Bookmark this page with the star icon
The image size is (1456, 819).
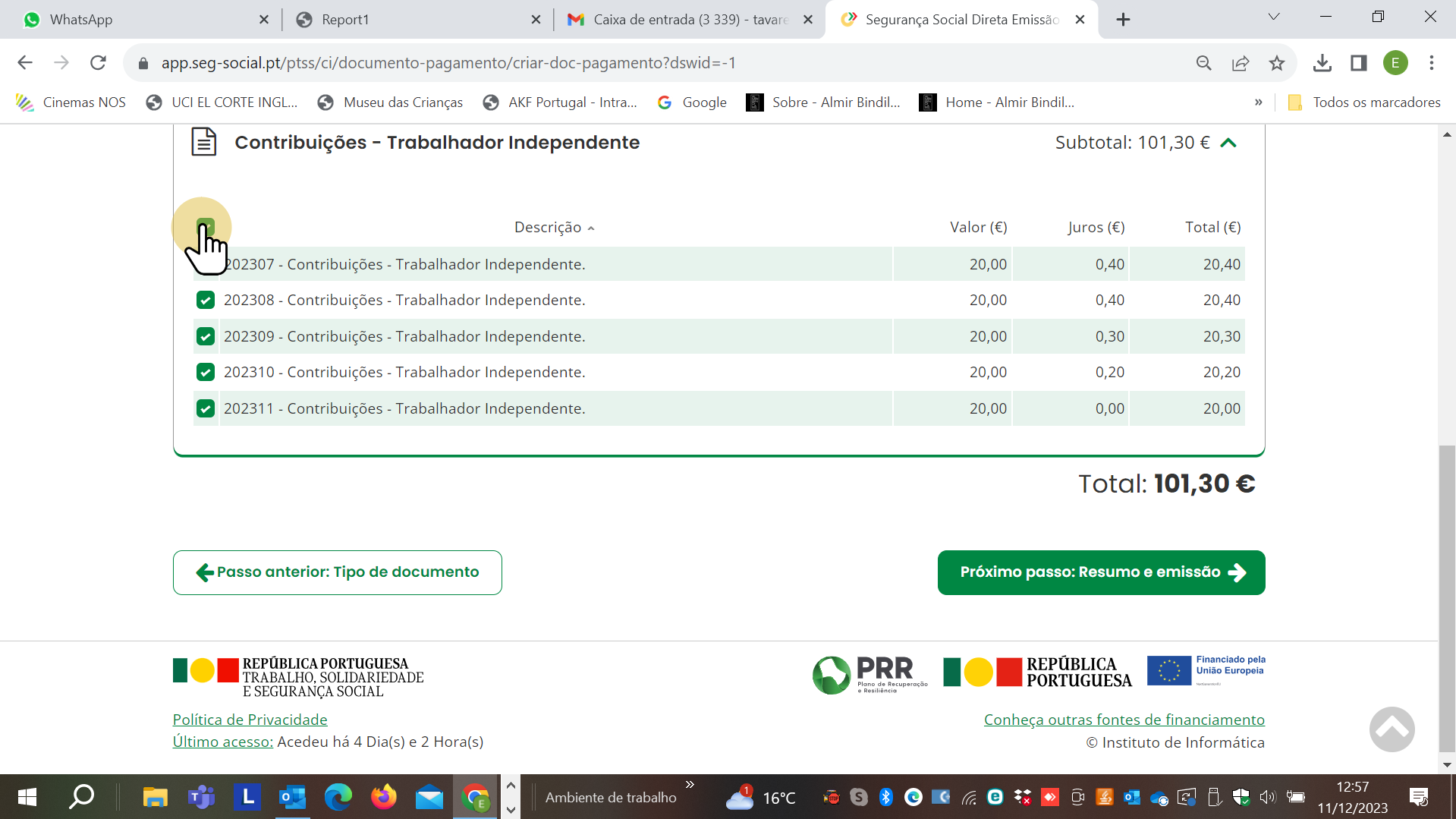tap(1277, 63)
